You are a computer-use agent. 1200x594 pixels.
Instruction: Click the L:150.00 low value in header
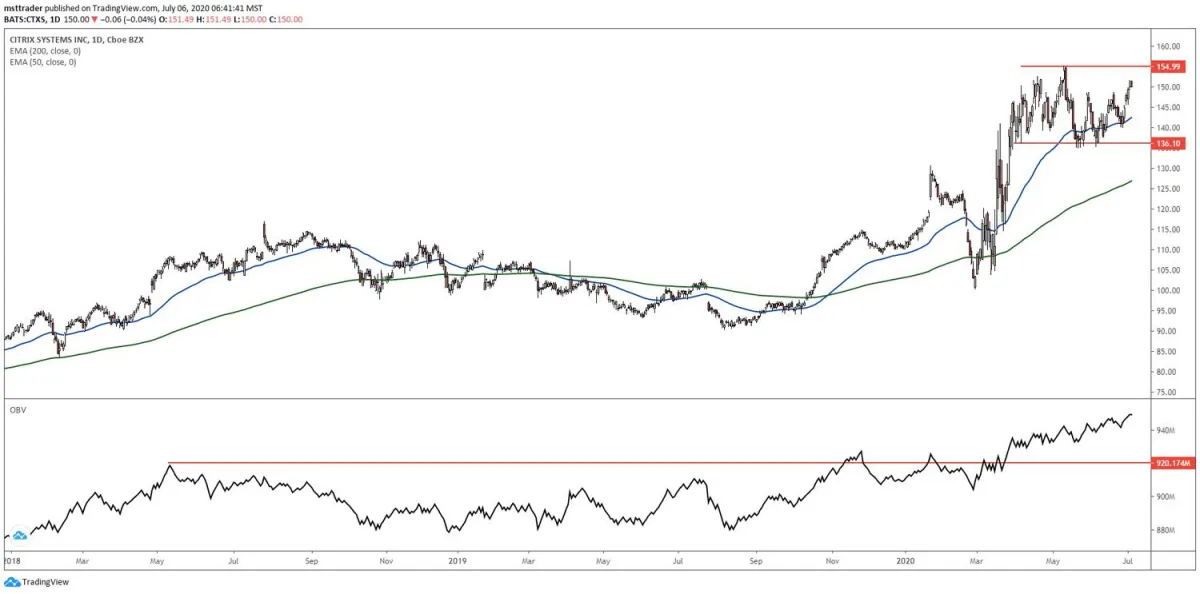point(250,19)
